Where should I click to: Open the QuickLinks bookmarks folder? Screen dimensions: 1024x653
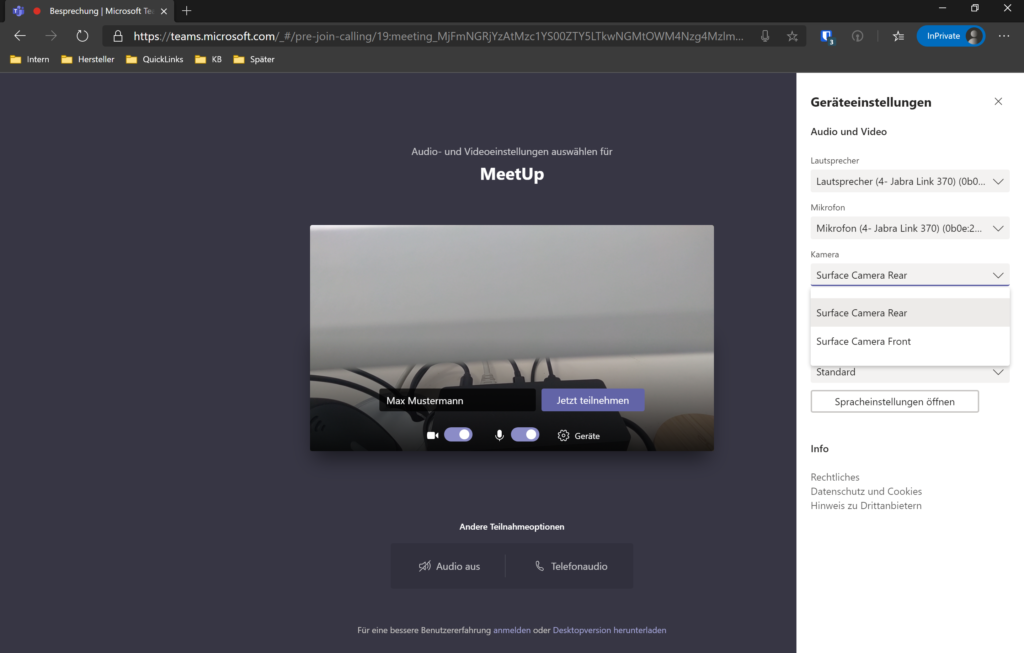155,59
